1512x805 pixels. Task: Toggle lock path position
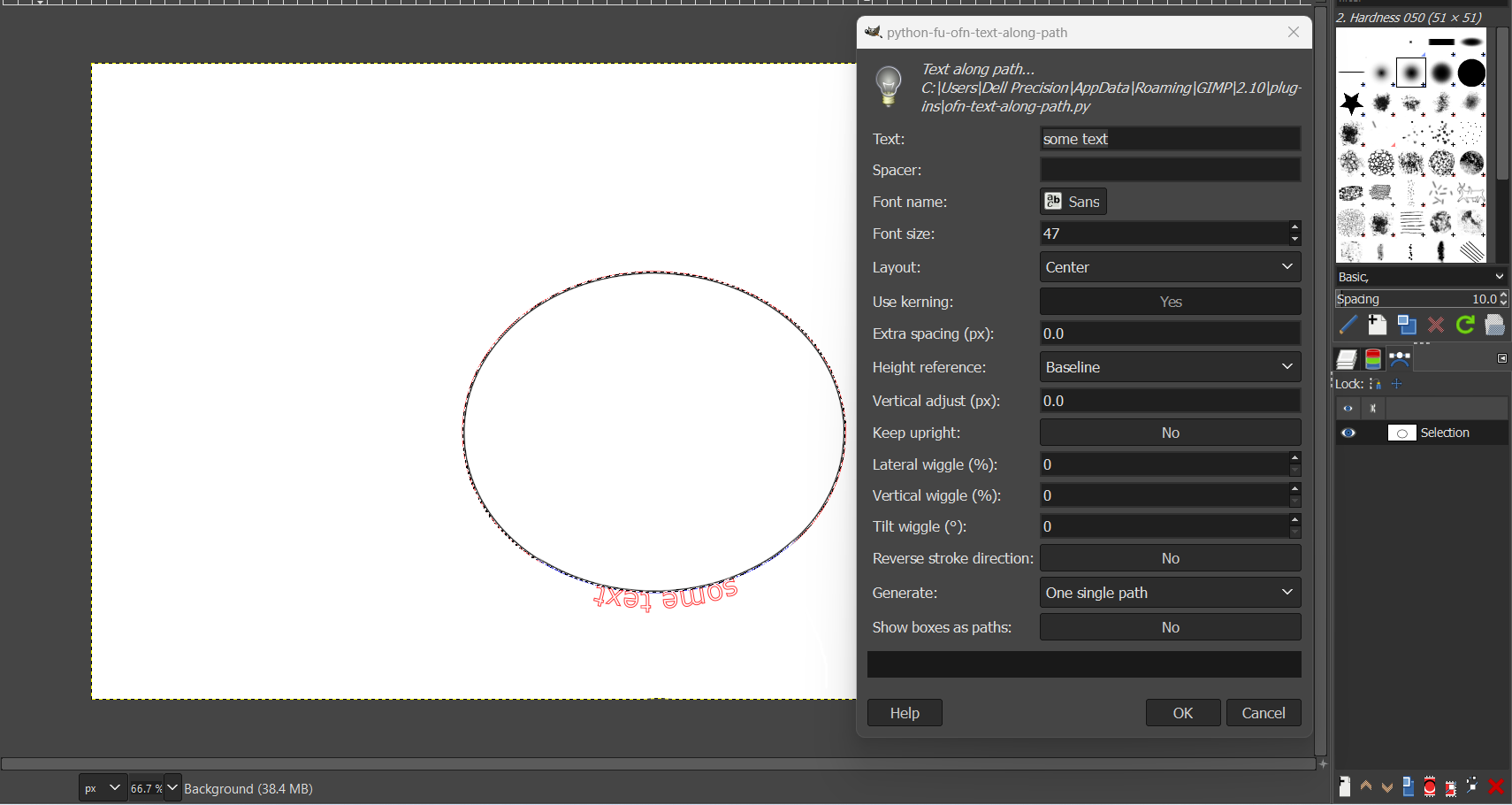1397,384
